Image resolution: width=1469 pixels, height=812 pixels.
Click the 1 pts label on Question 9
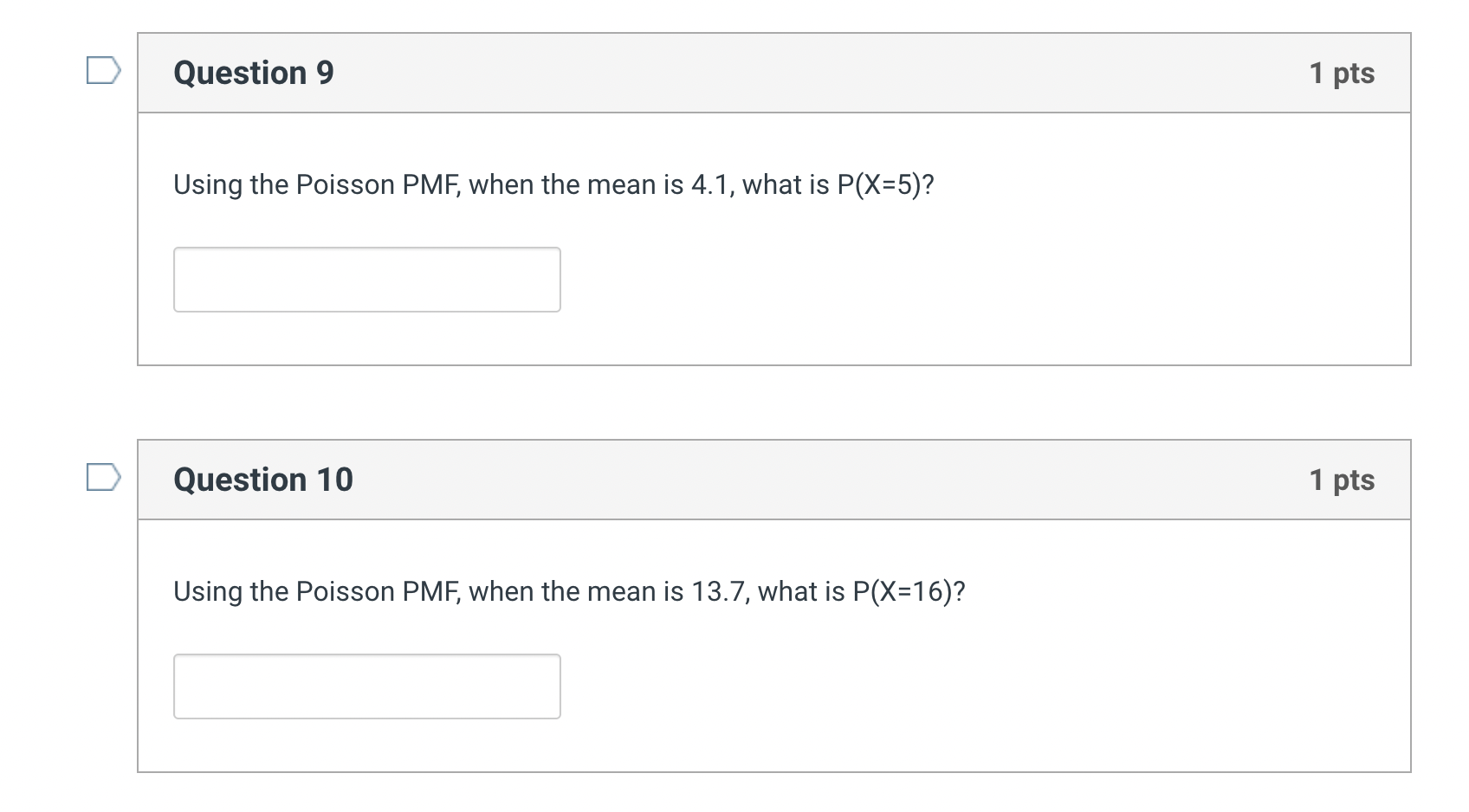[x=1342, y=73]
